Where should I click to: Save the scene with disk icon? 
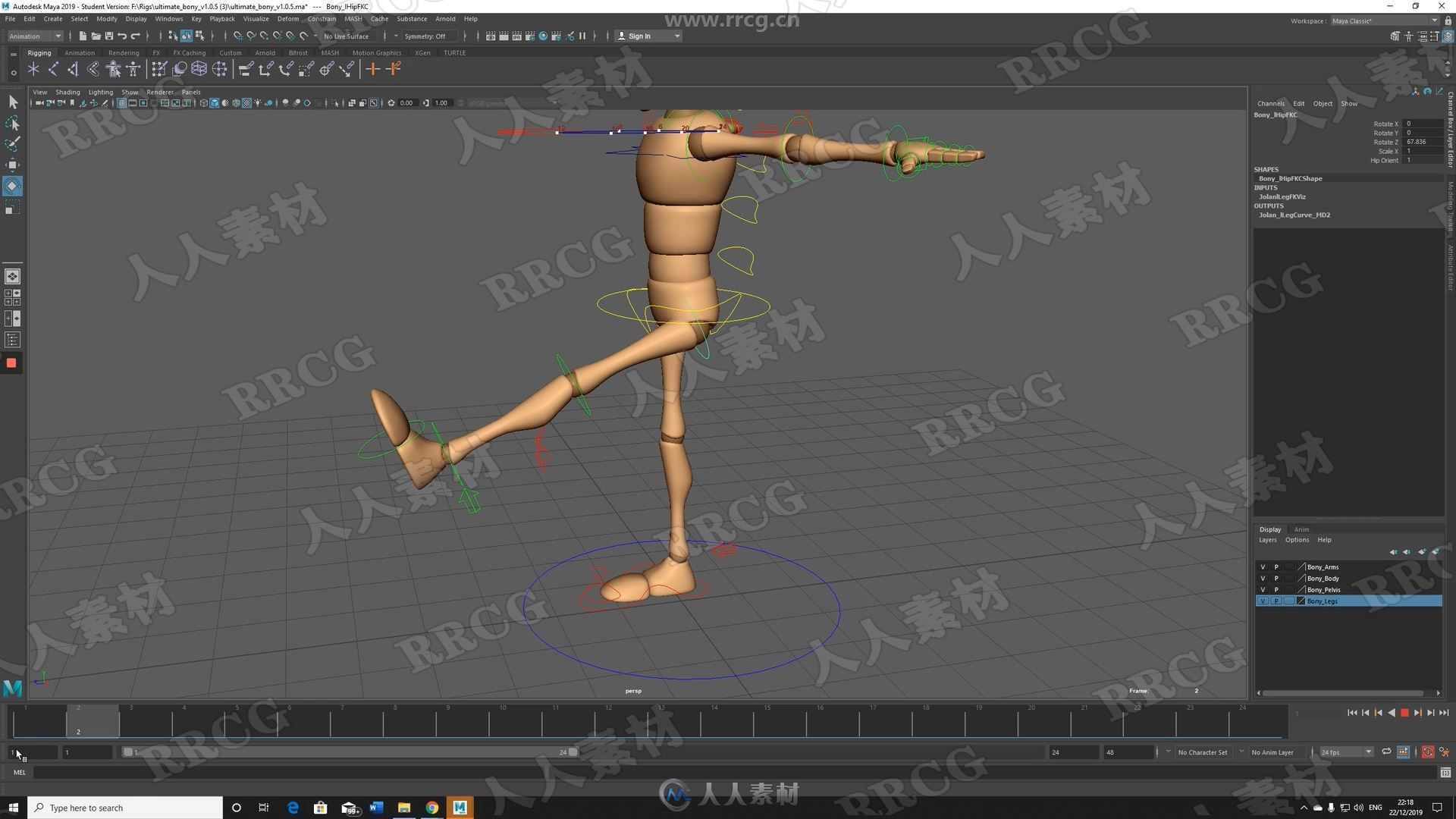coord(108,36)
